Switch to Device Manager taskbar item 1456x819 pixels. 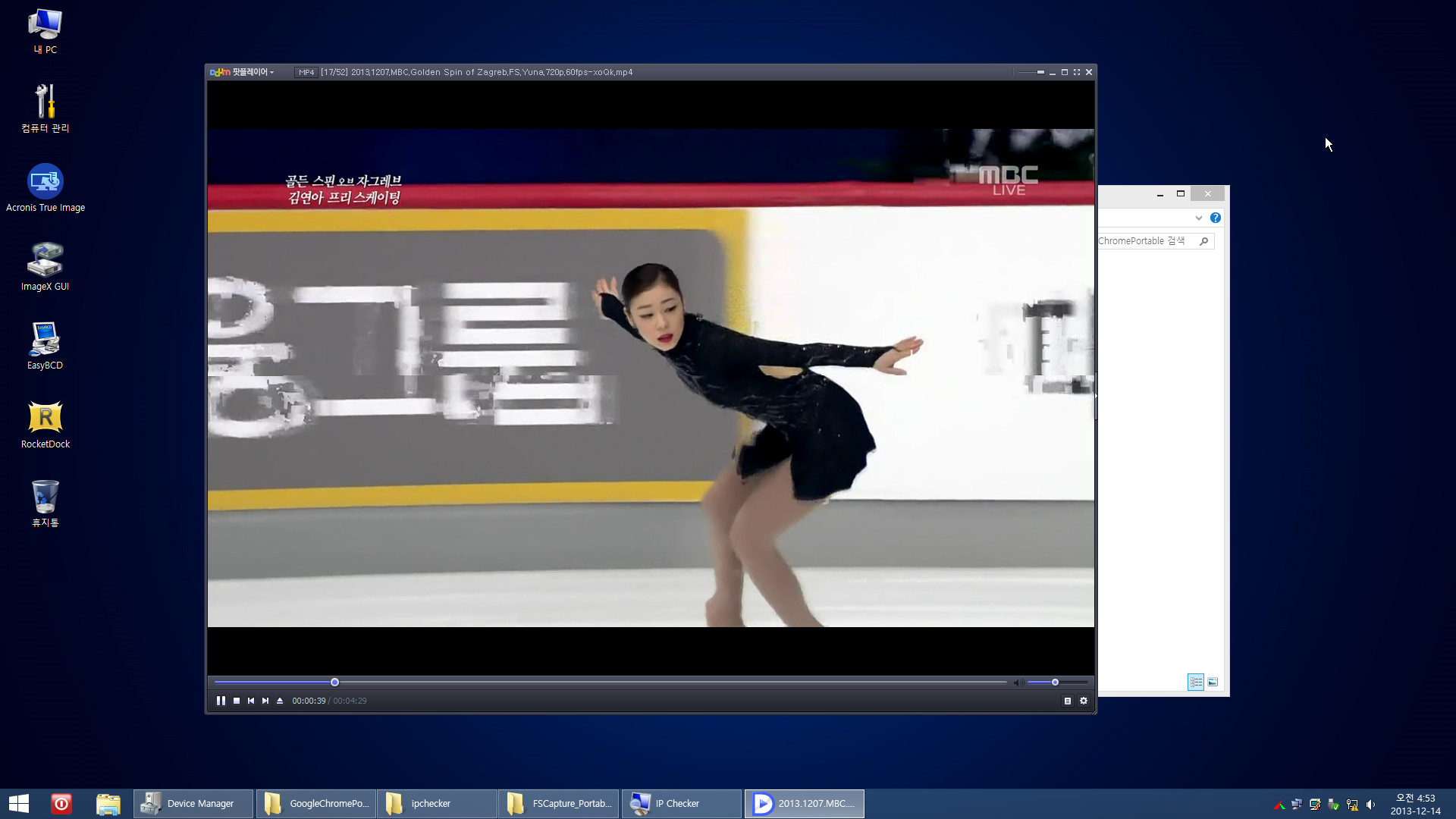tap(193, 804)
